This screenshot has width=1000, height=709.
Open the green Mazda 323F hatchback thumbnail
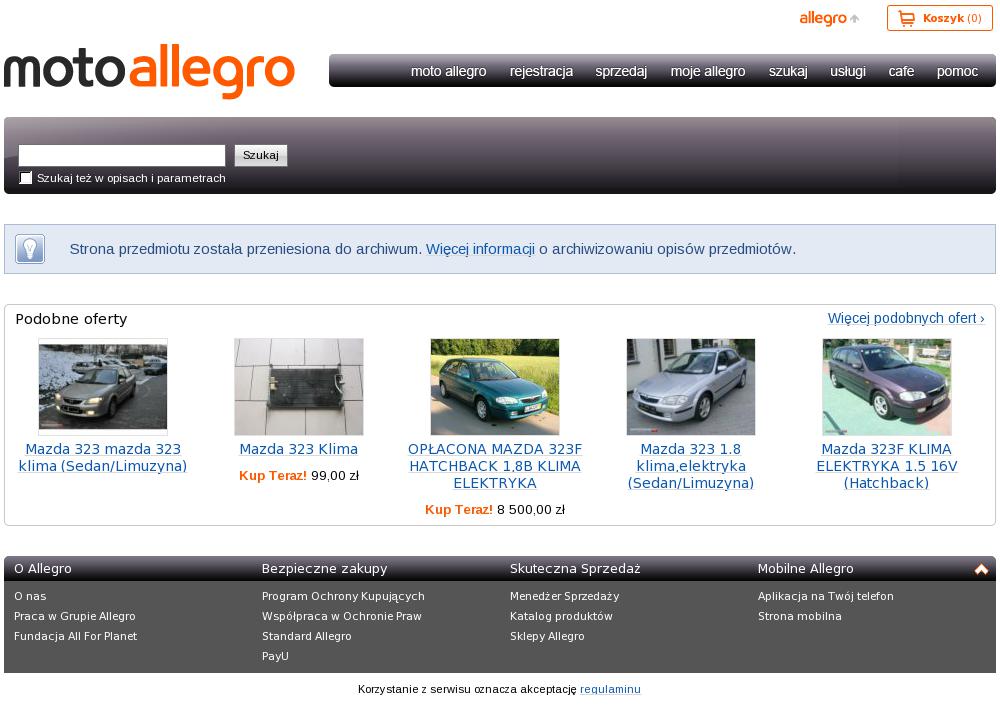[x=495, y=387]
